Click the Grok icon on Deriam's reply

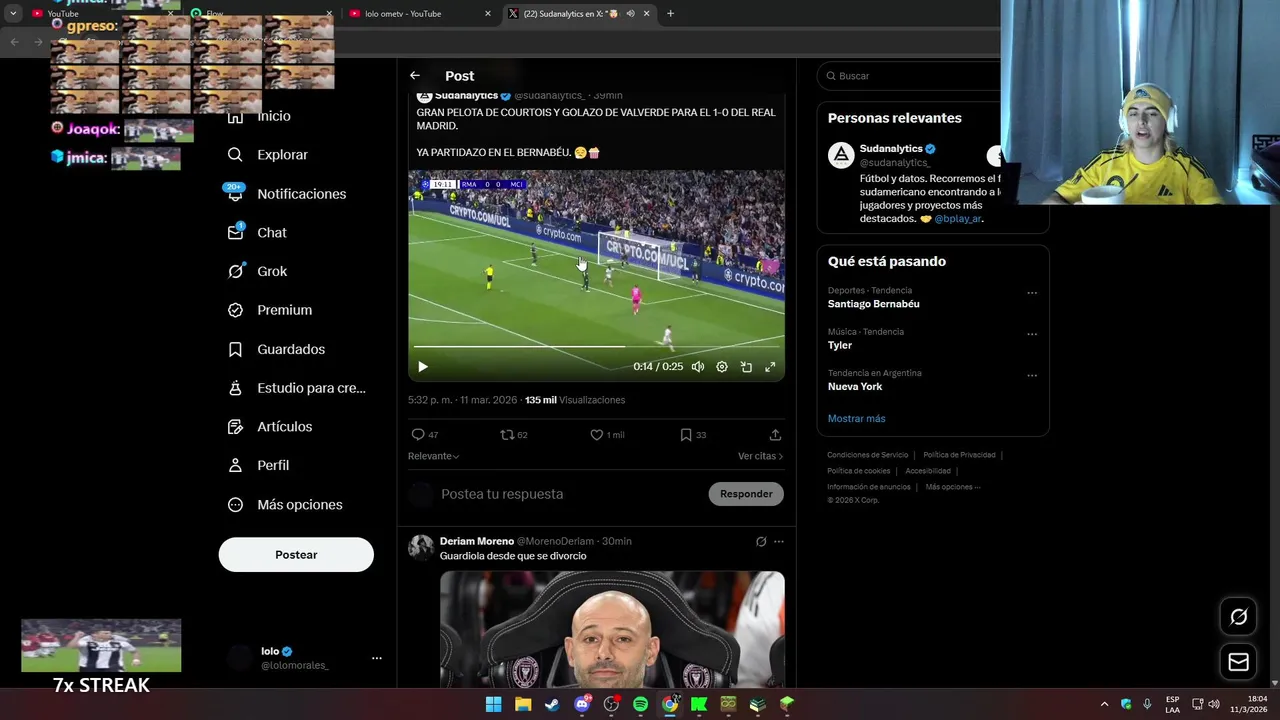761,542
